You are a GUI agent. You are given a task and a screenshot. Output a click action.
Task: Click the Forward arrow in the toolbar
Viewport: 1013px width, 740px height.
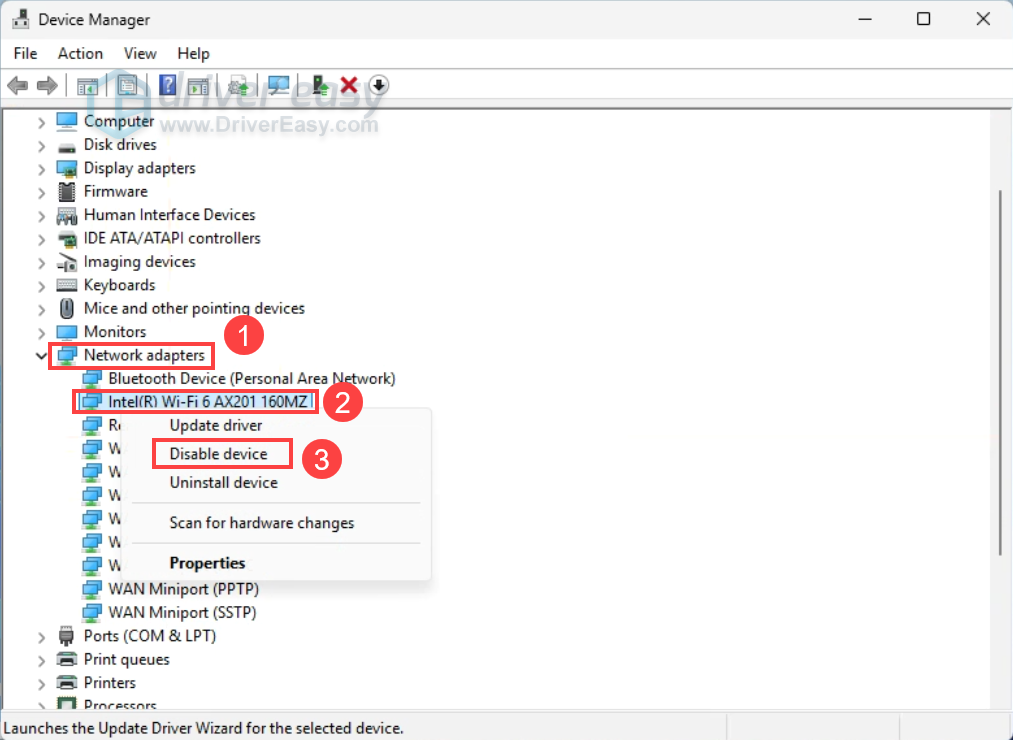(47, 85)
